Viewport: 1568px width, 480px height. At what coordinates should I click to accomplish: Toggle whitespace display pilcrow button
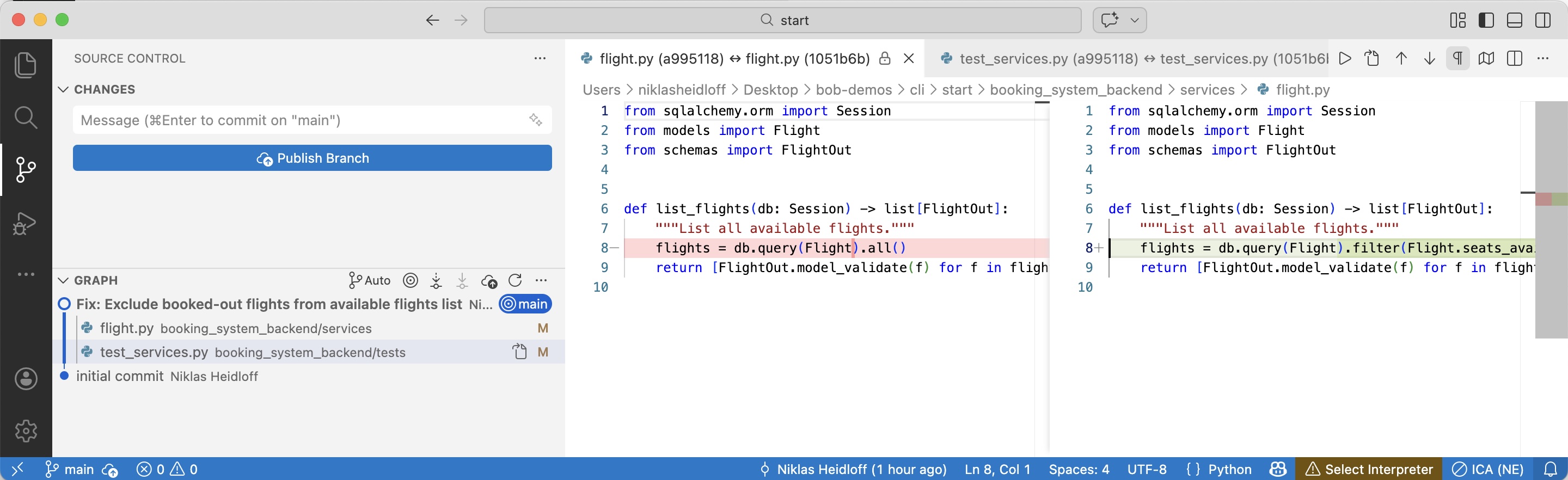pyautogui.click(x=1457, y=58)
